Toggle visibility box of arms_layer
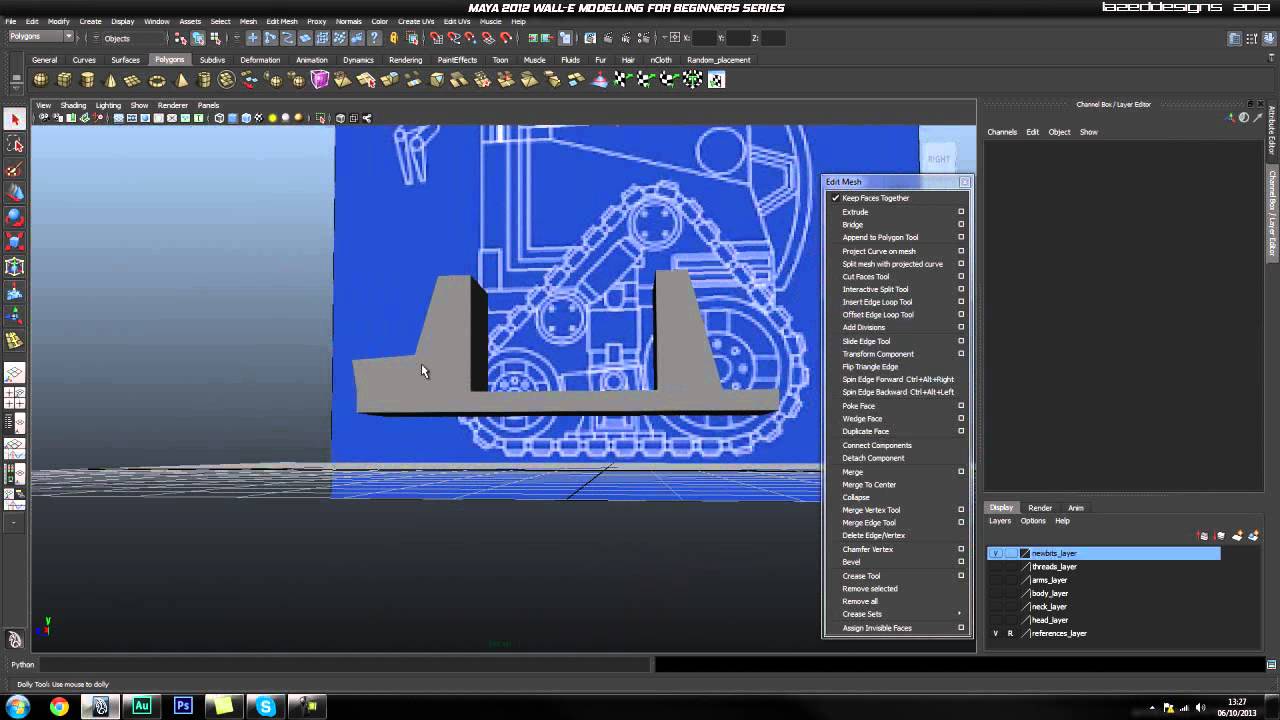This screenshot has height=720, width=1280. (995, 580)
